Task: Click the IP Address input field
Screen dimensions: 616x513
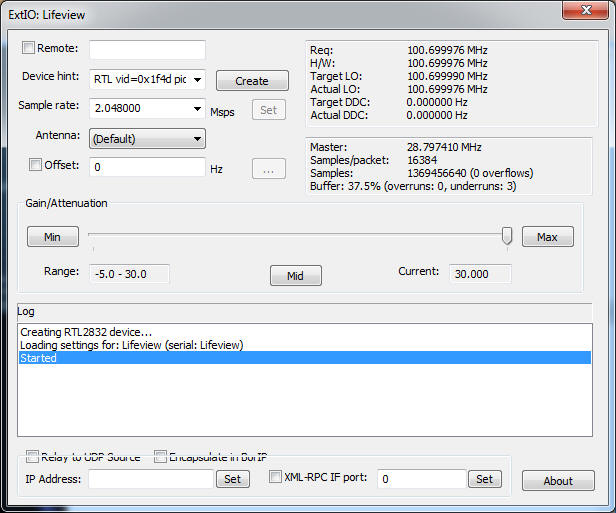Action: pos(151,479)
